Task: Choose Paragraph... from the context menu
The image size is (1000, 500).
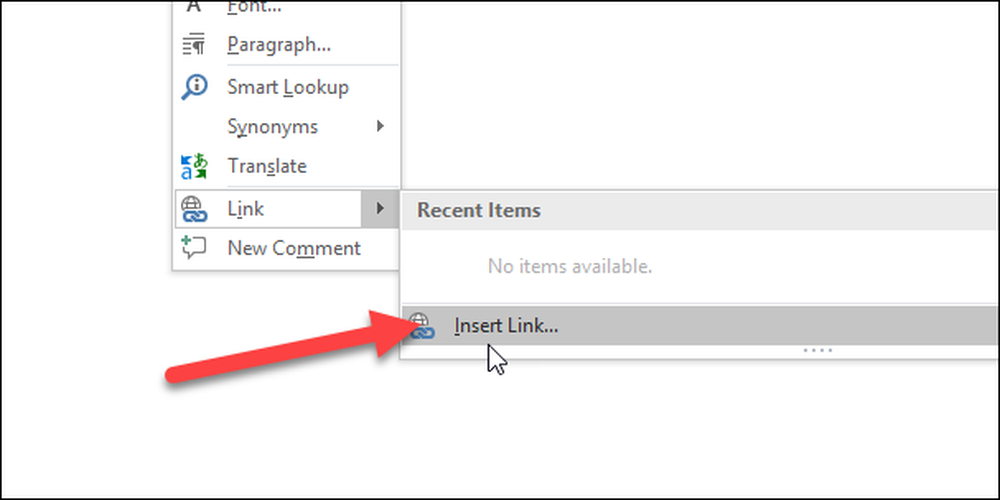Action: (279, 45)
